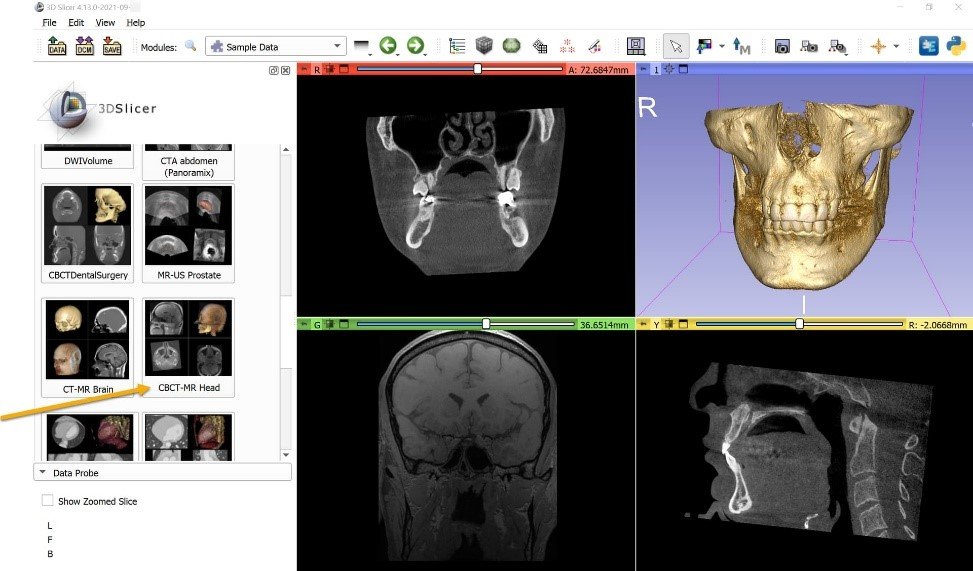The height and width of the screenshot is (571, 973).
Task: Toggle the red slice view pin
Action: (x=305, y=70)
